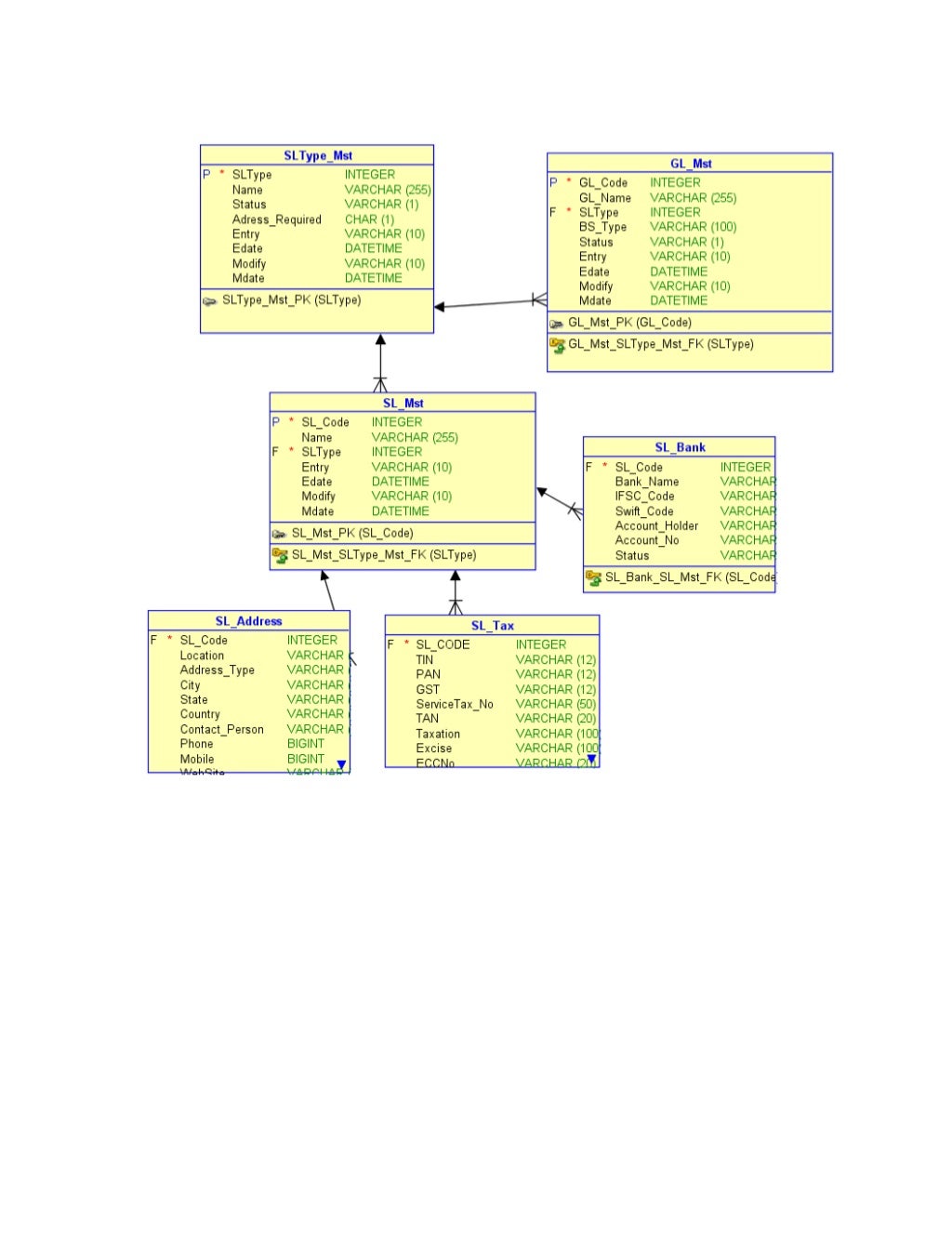Viewport: 952px width, 1233px height.
Task: Click the SL_Mst_SLType_Mst_FK foreign key icon
Action: pos(280,555)
